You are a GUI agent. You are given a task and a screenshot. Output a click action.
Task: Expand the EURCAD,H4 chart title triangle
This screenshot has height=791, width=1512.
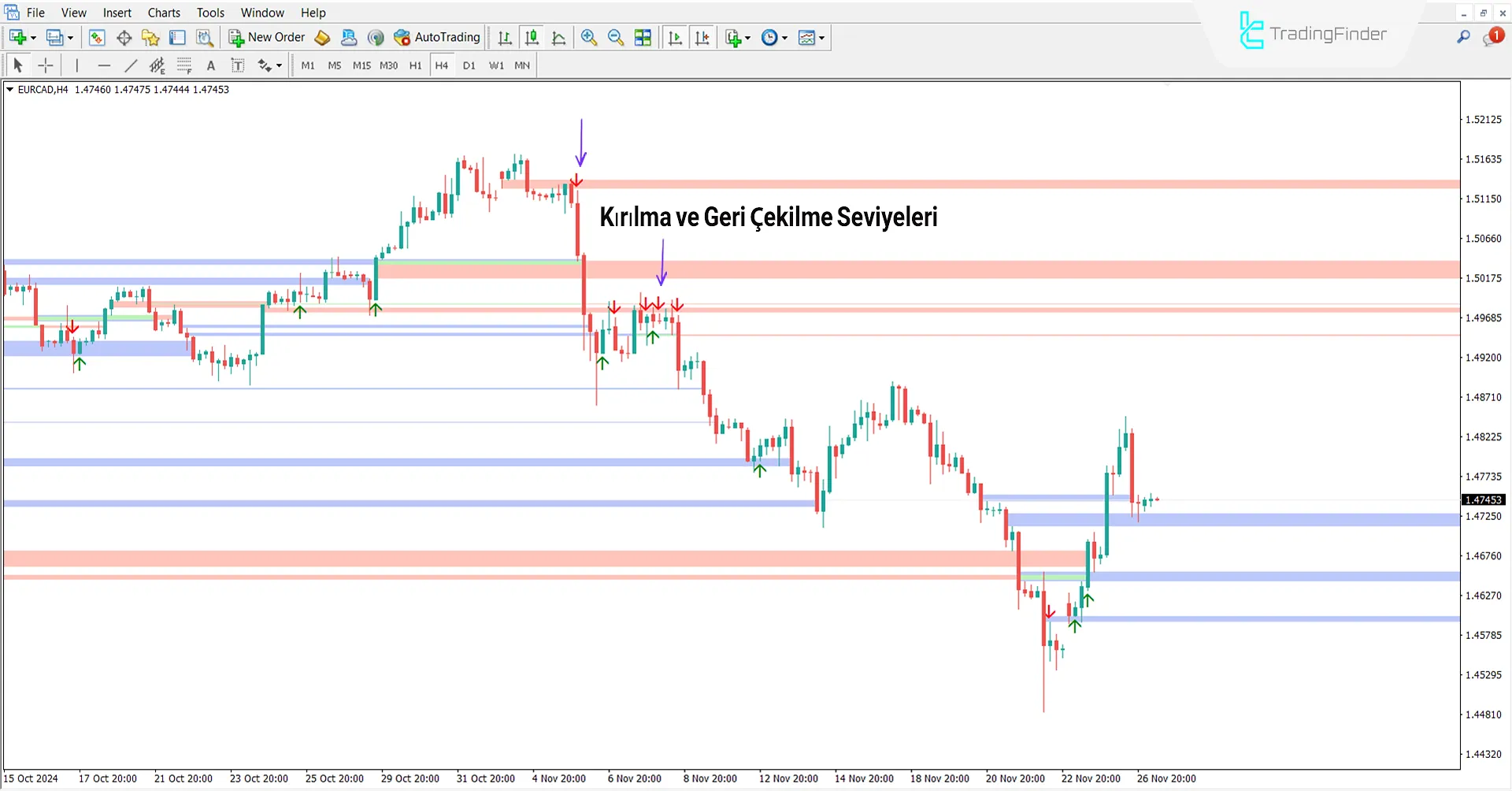10,90
